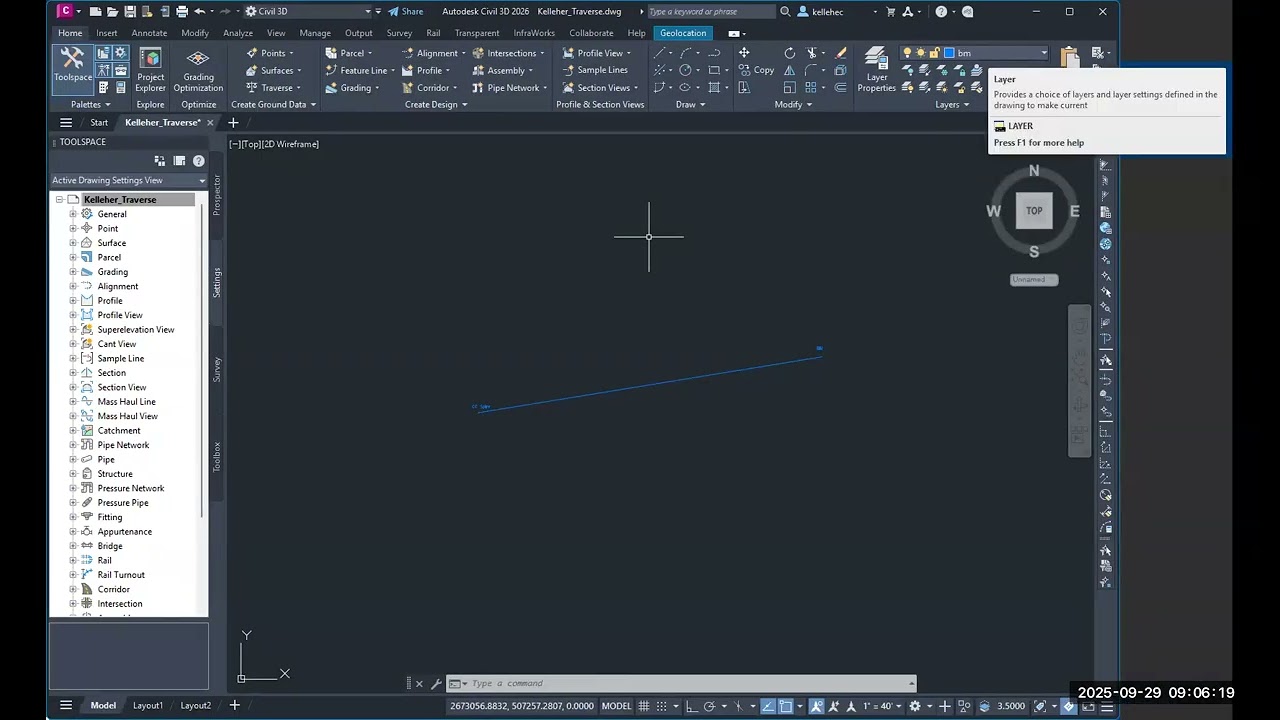Screen dimensions: 1280x720
Task: Open the Analyze ribbon tab
Action: tap(238, 33)
